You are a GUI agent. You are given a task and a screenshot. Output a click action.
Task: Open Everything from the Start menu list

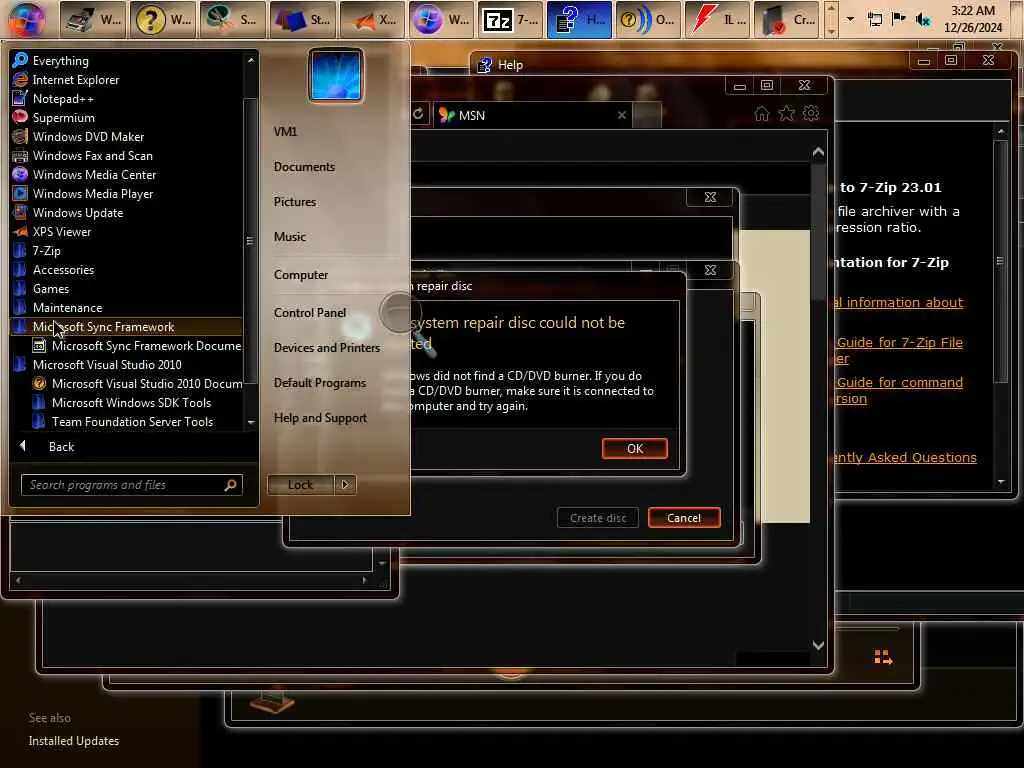(60, 61)
